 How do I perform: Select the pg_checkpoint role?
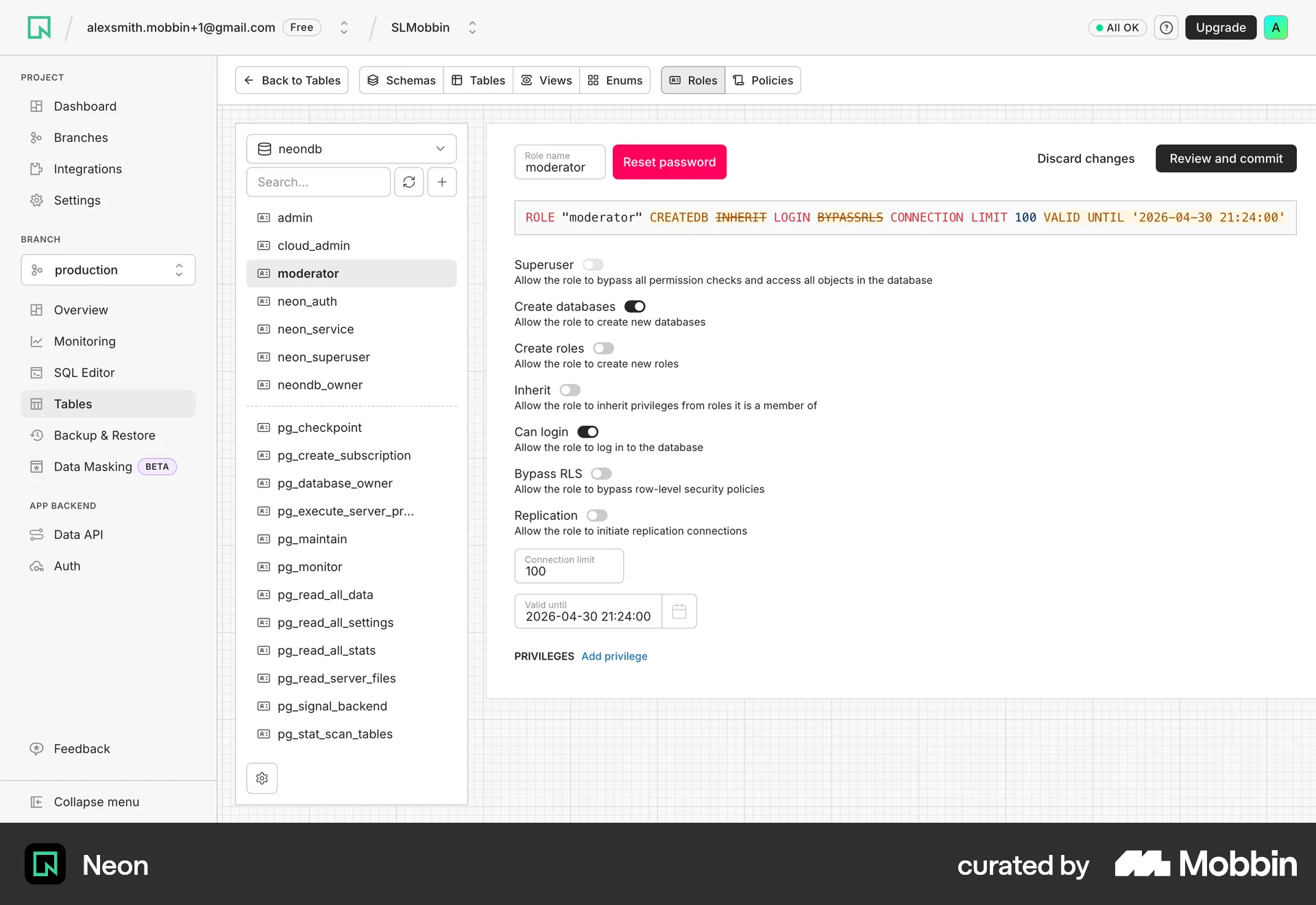[352, 428]
